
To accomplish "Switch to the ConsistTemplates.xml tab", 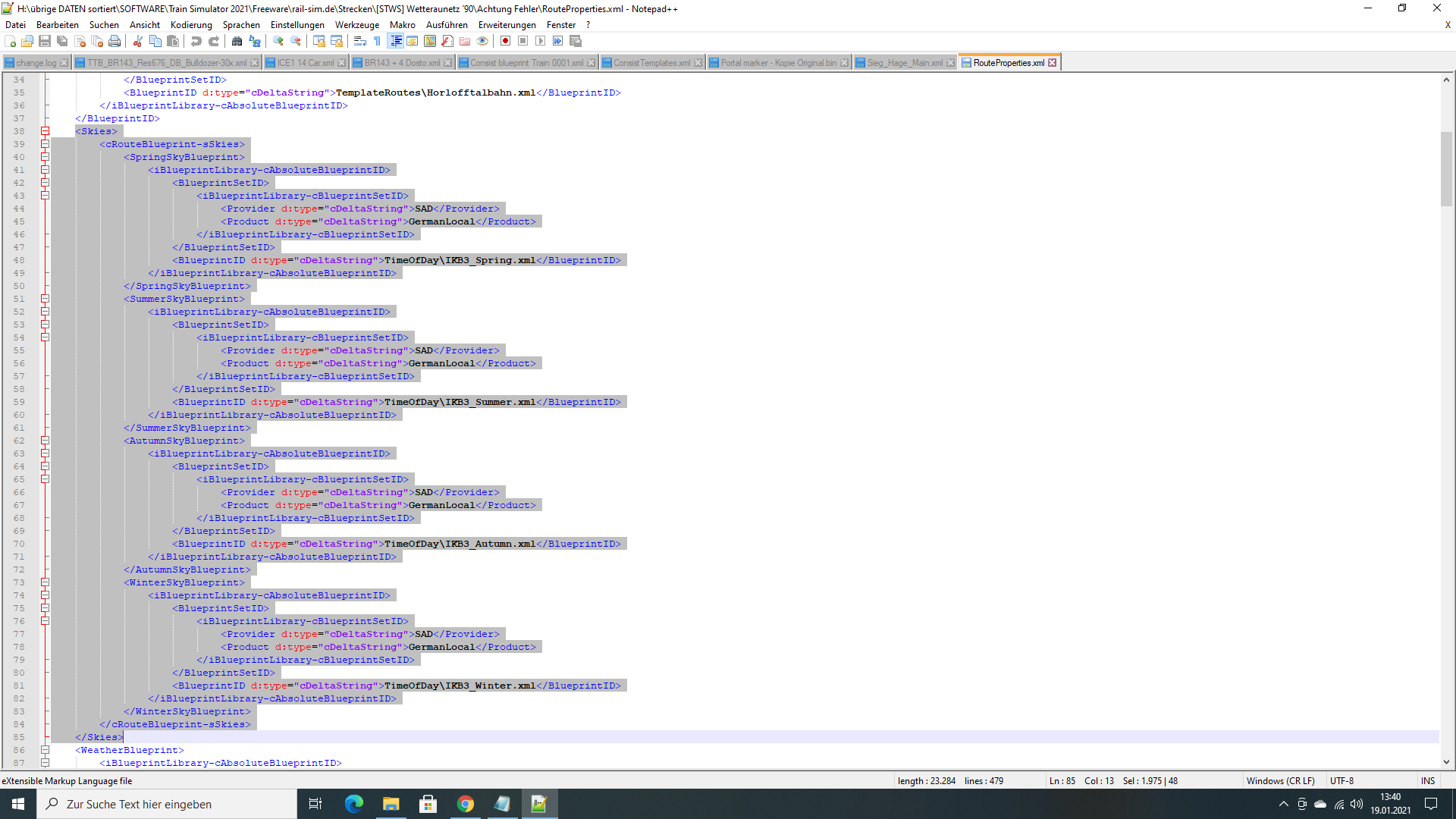I will coord(651,63).
